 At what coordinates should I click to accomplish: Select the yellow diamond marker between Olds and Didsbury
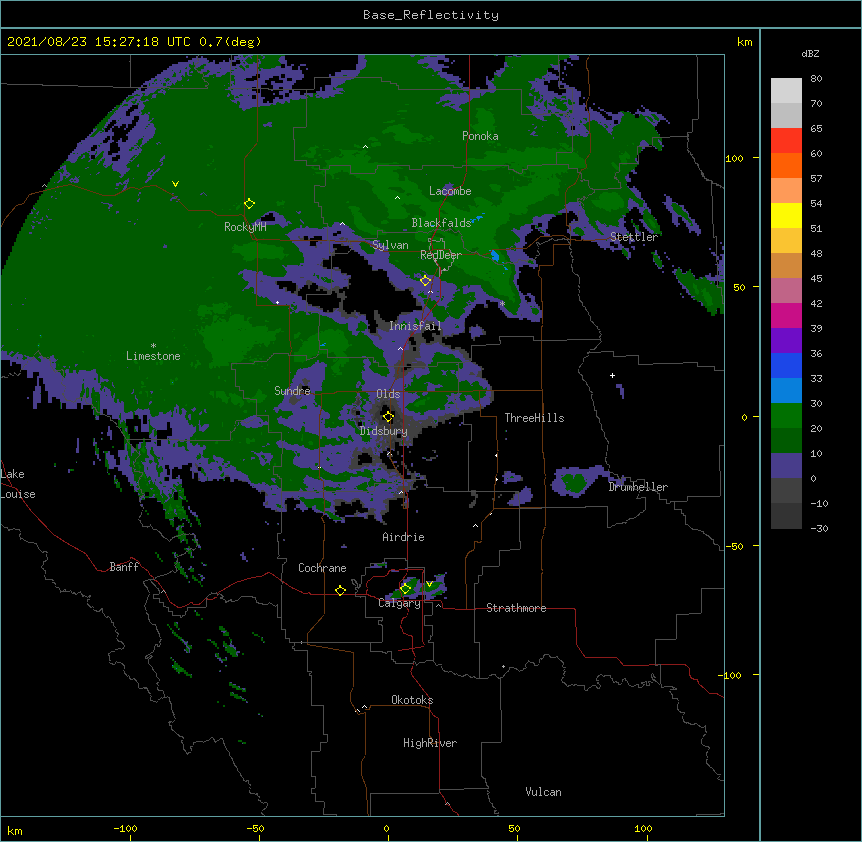pos(388,417)
